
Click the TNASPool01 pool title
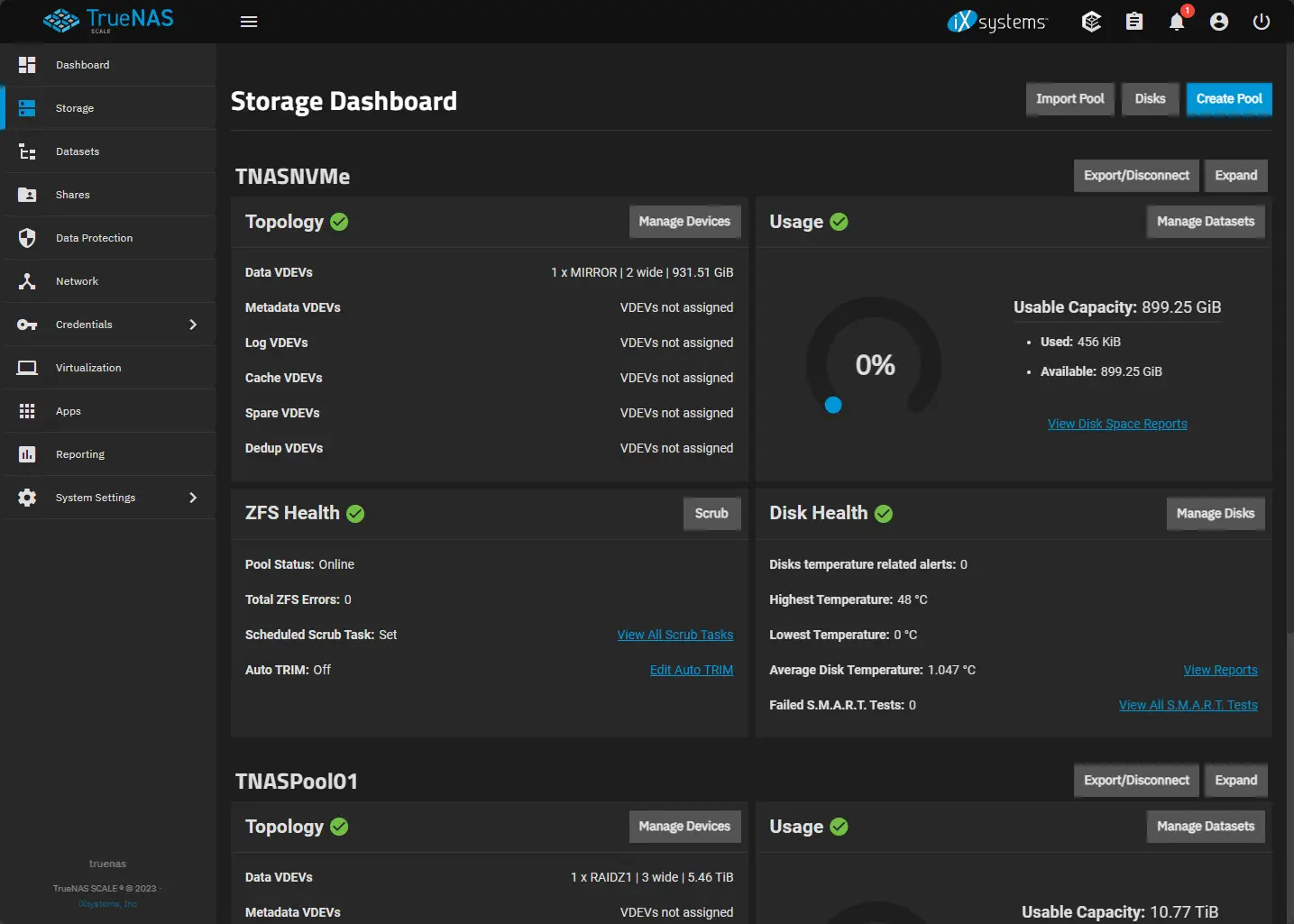pyautogui.click(x=297, y=782)
